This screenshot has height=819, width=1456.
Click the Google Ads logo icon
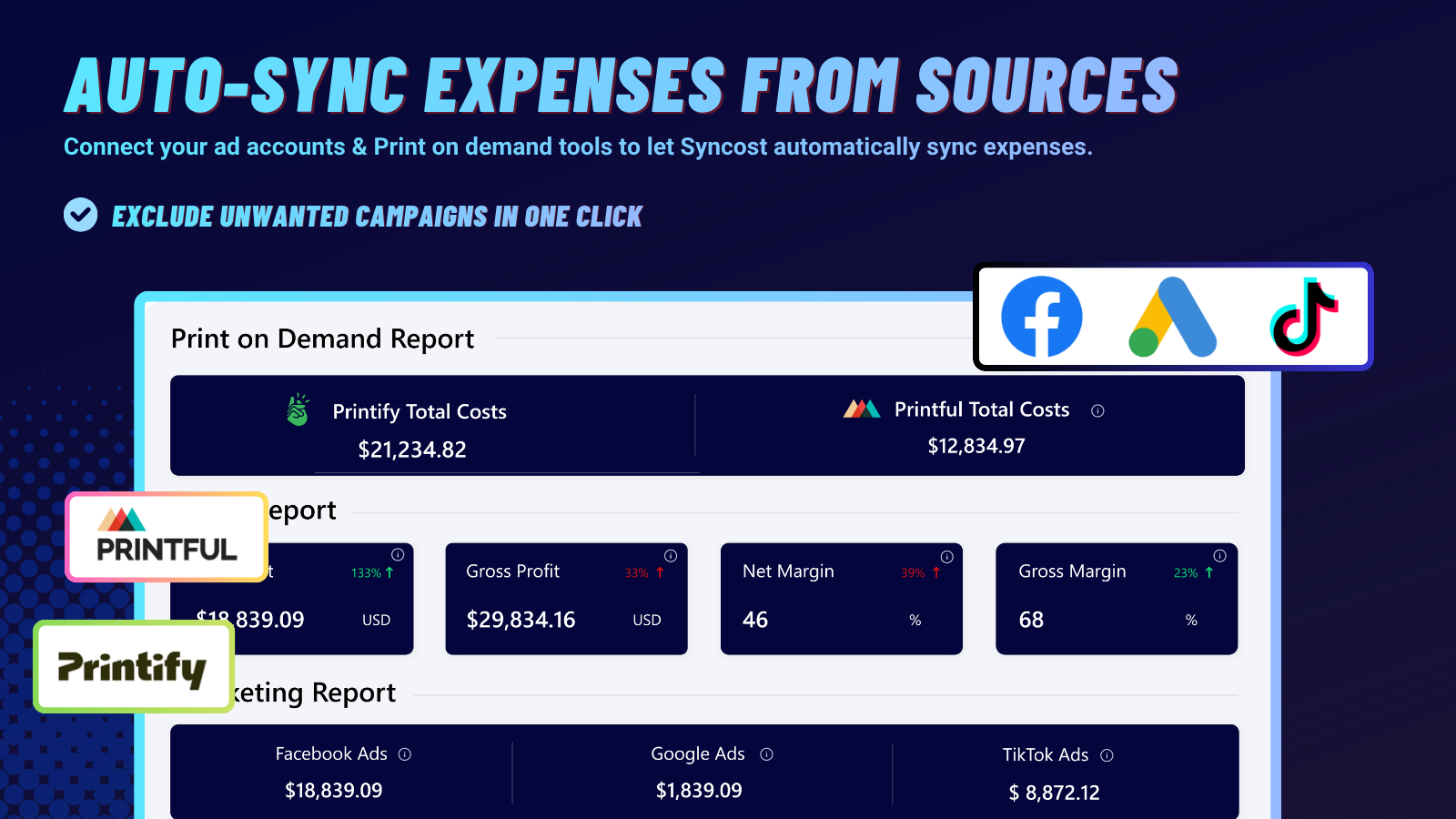pos(1172,317)
